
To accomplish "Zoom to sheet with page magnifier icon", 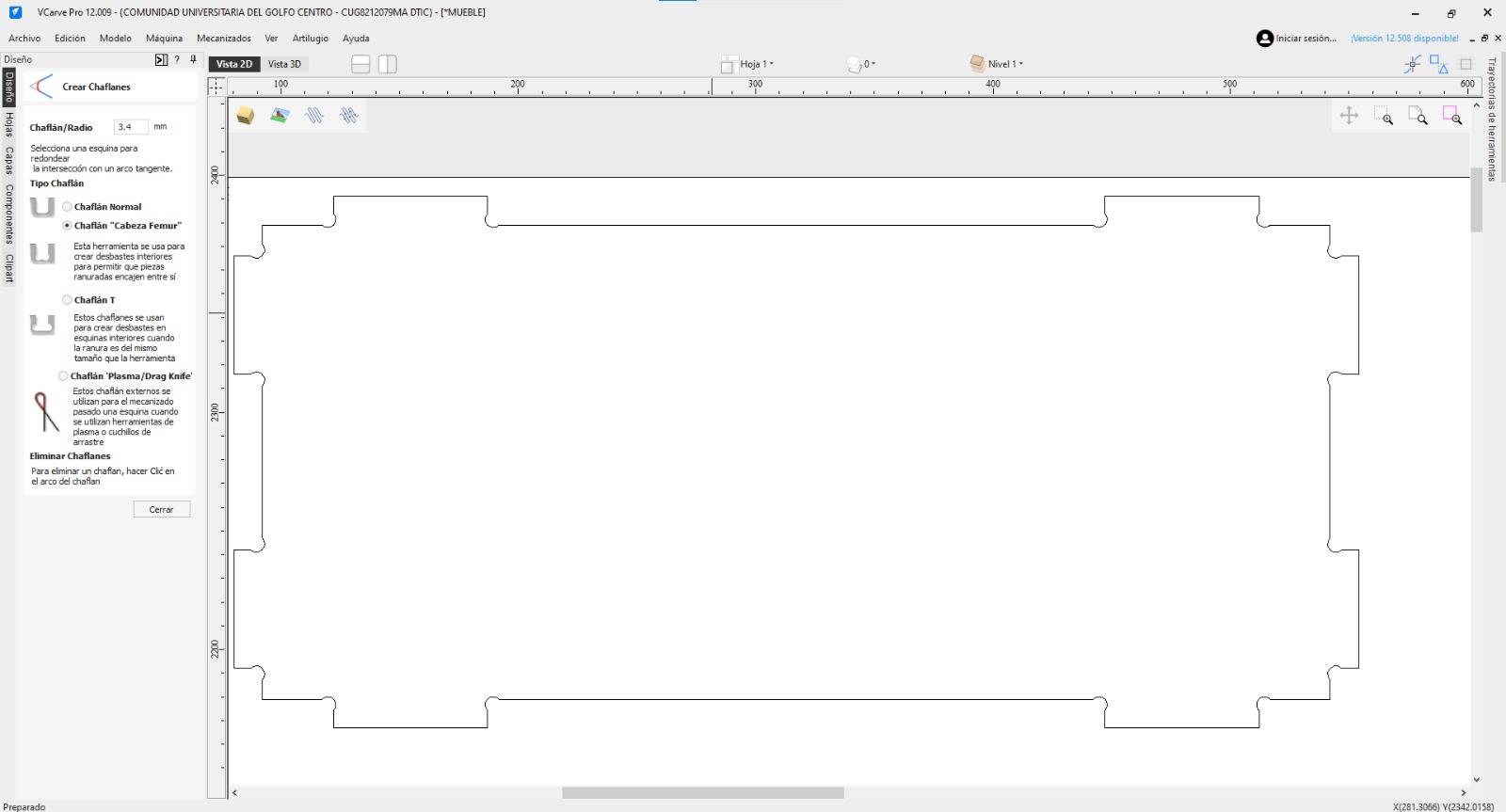I will [x=1418, y=116].
